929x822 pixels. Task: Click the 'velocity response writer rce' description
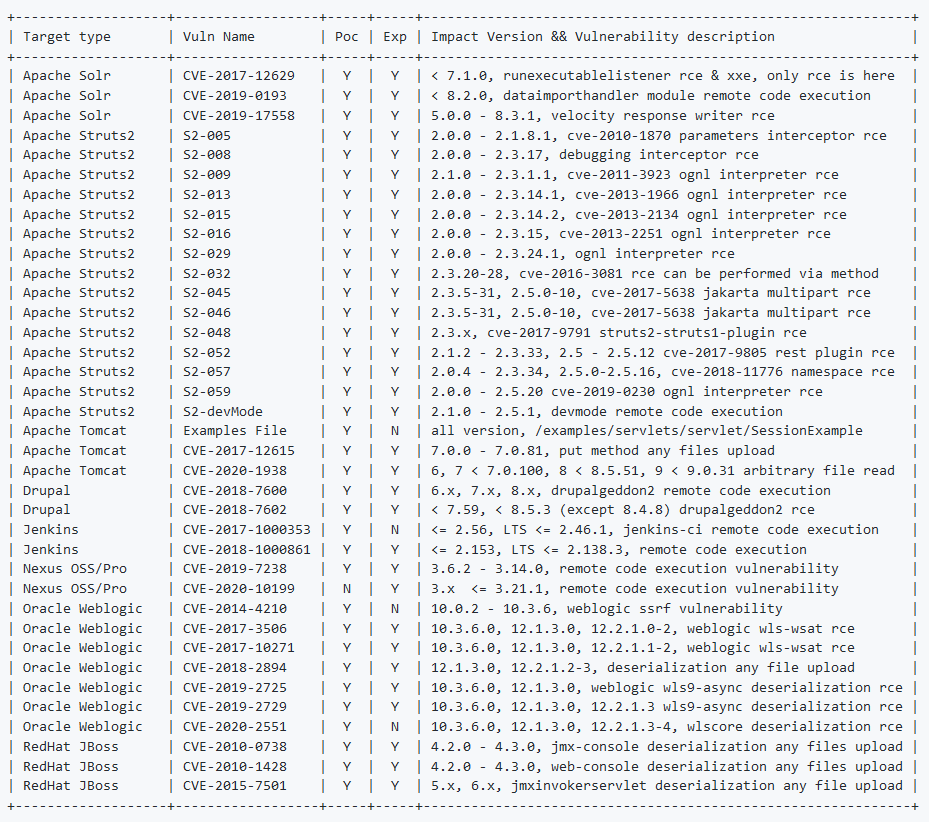(x=662, y=116)
